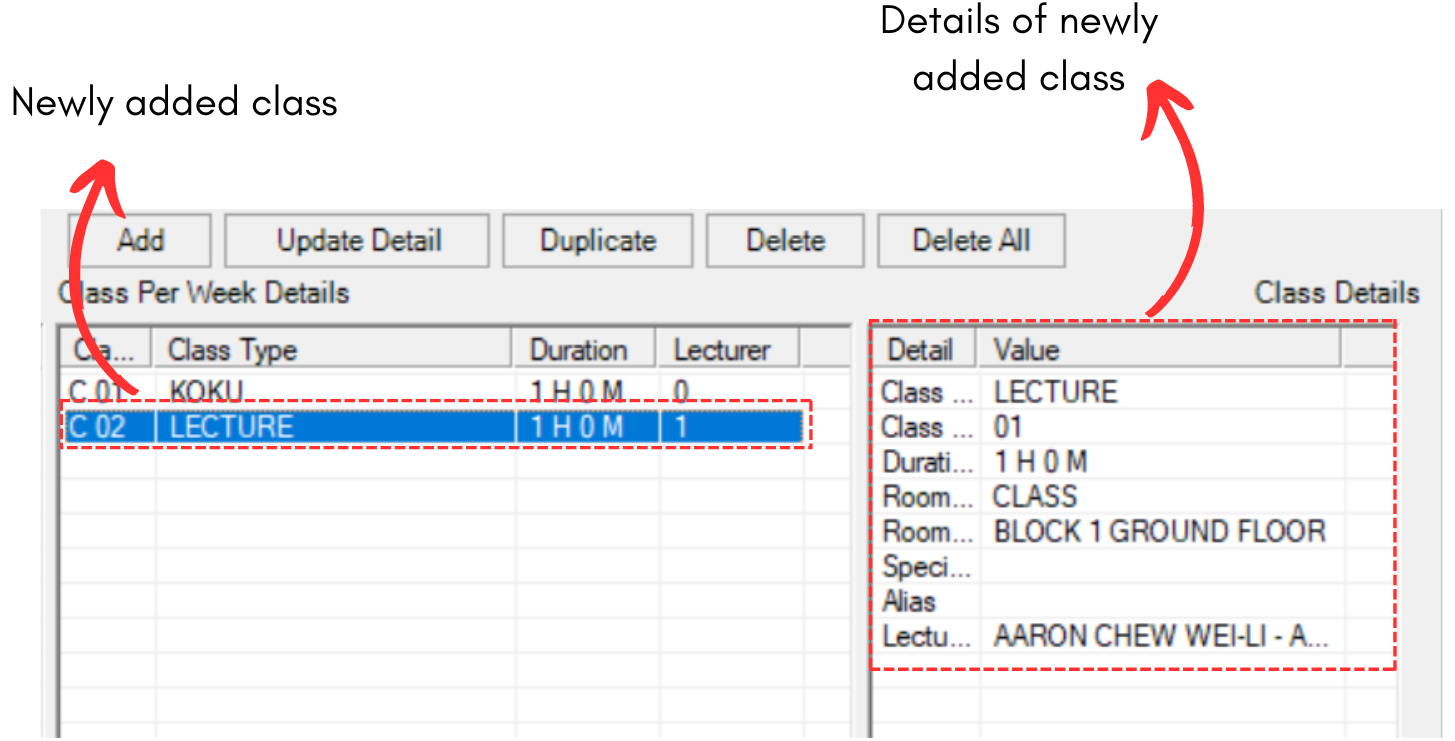
Task: Click the Detail column header
Action: coord(925,350)
